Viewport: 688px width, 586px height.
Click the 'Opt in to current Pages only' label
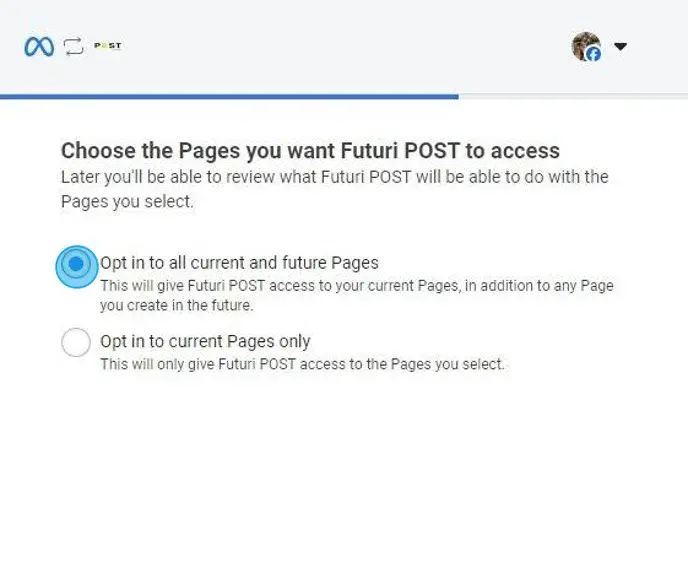(205, 341)
